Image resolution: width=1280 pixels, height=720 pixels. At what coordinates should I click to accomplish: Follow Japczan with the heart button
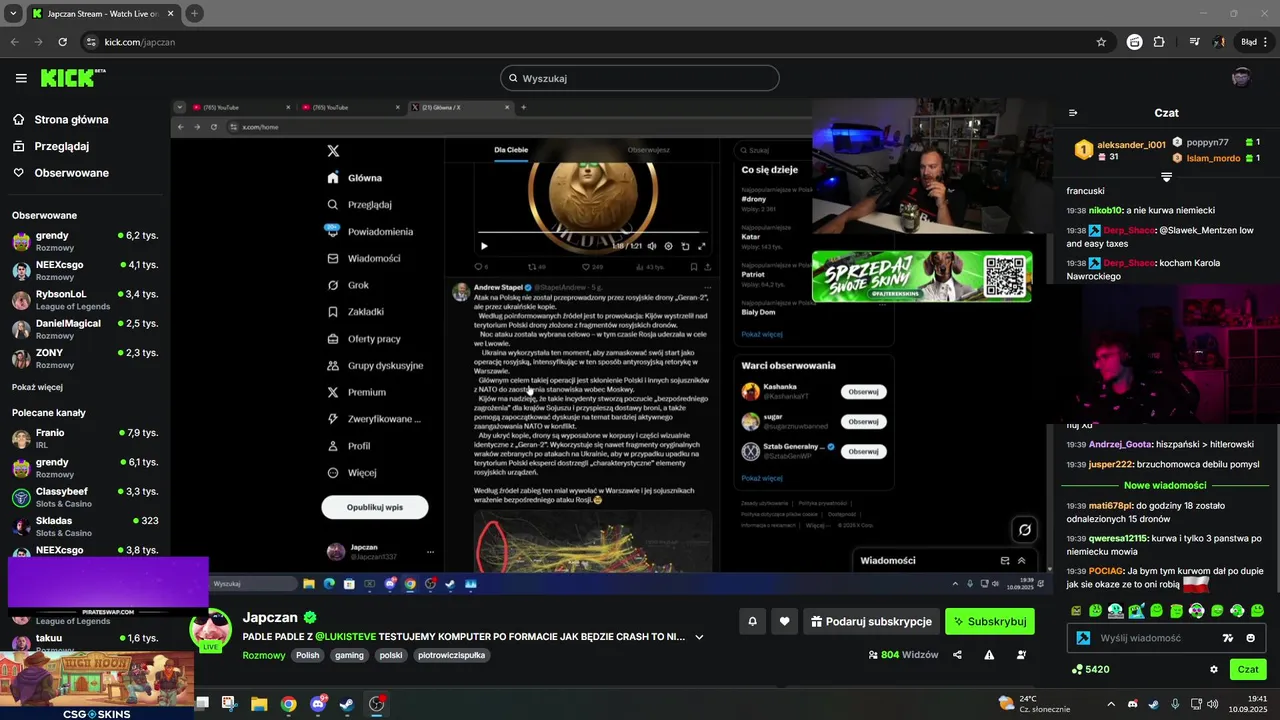784,621
